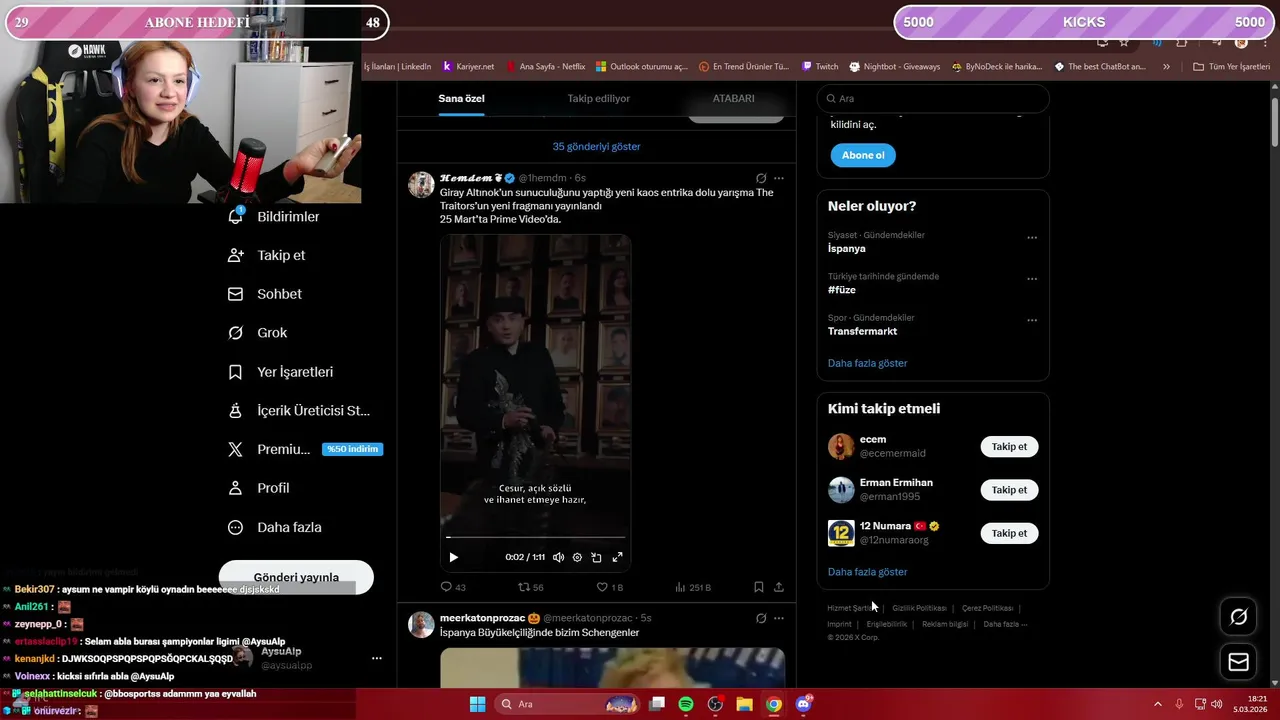
Task: Like the Hemdem post
Action: coord(609,587)
